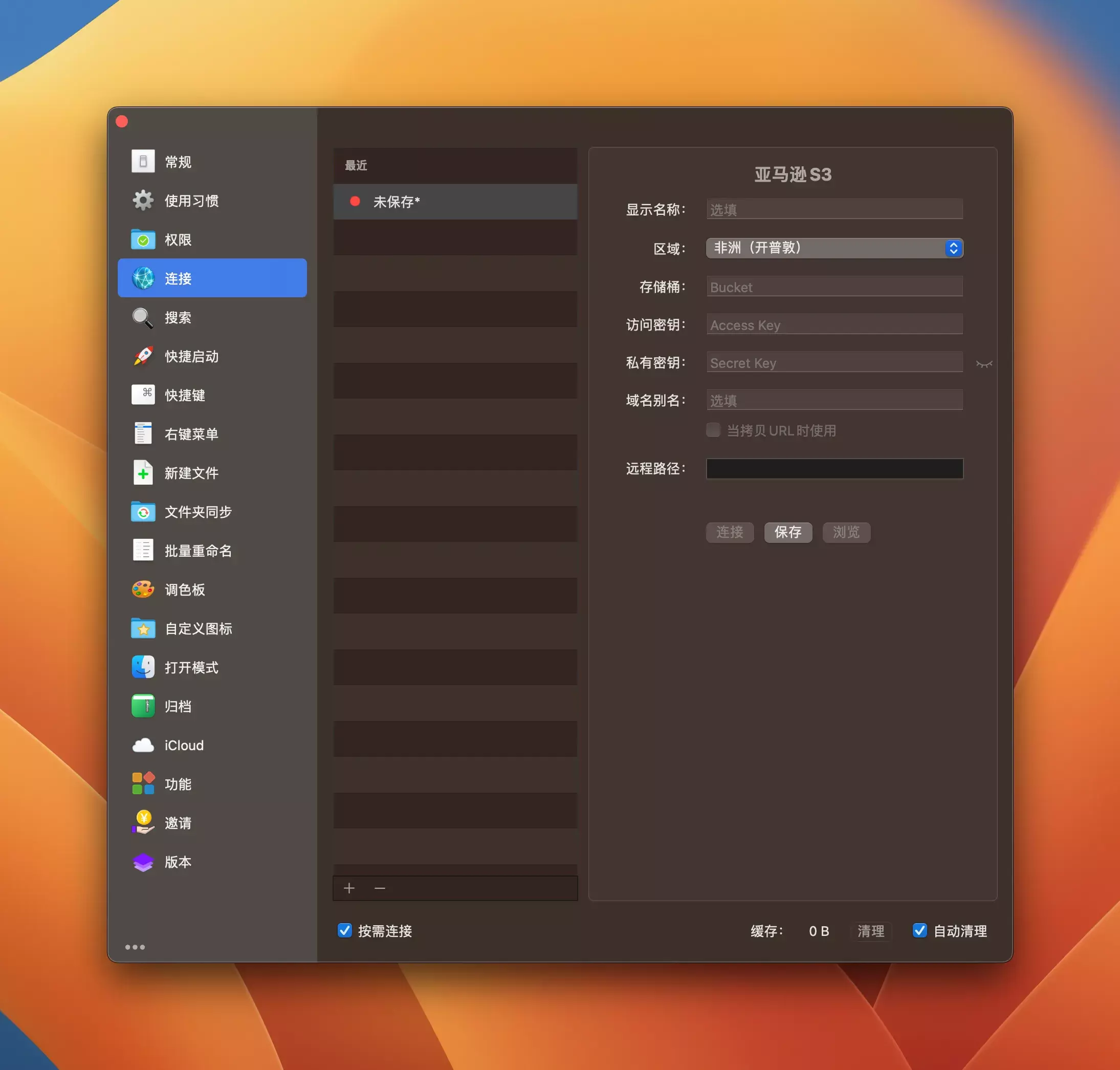
Task: Click the plus button to add connection
Action: point(349,888)
